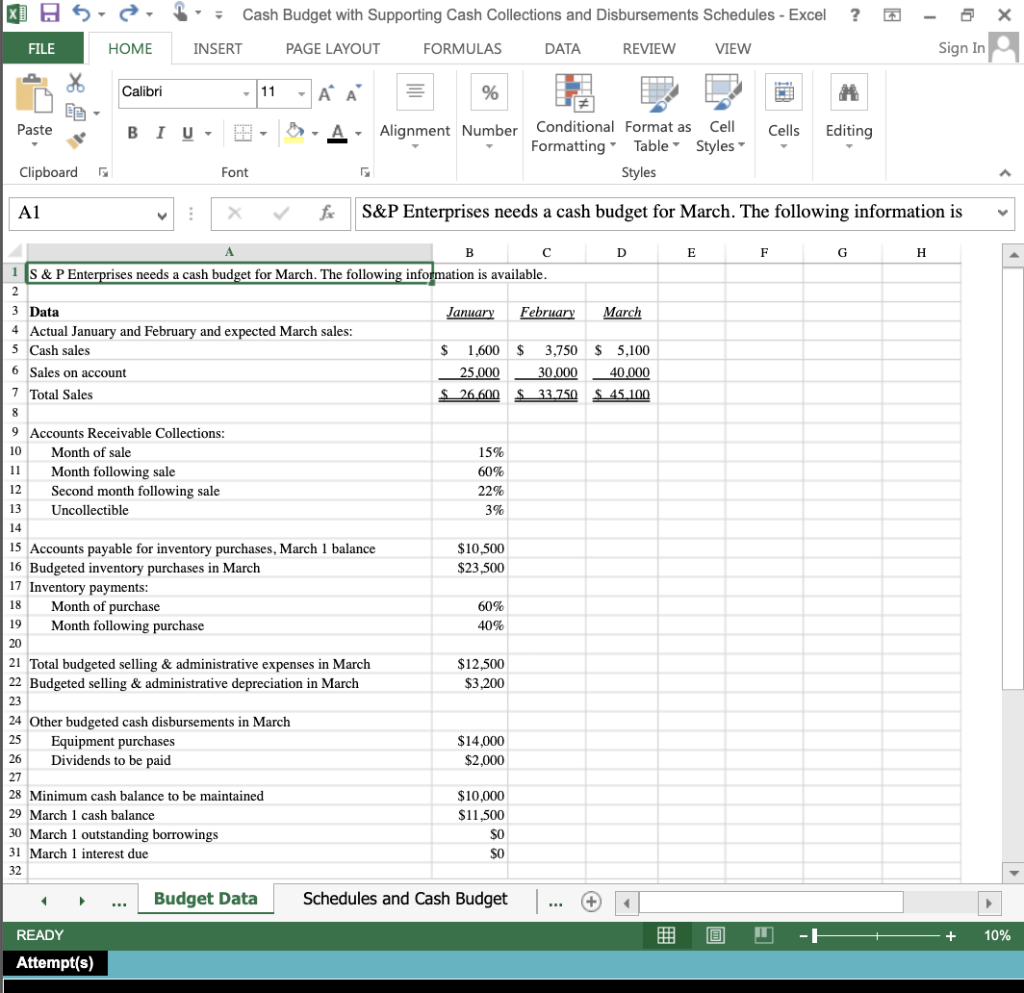Open Conditional Formatting menu
Image resolution: width=1024 pixels, height=993 pixels.
coord(573,113)
